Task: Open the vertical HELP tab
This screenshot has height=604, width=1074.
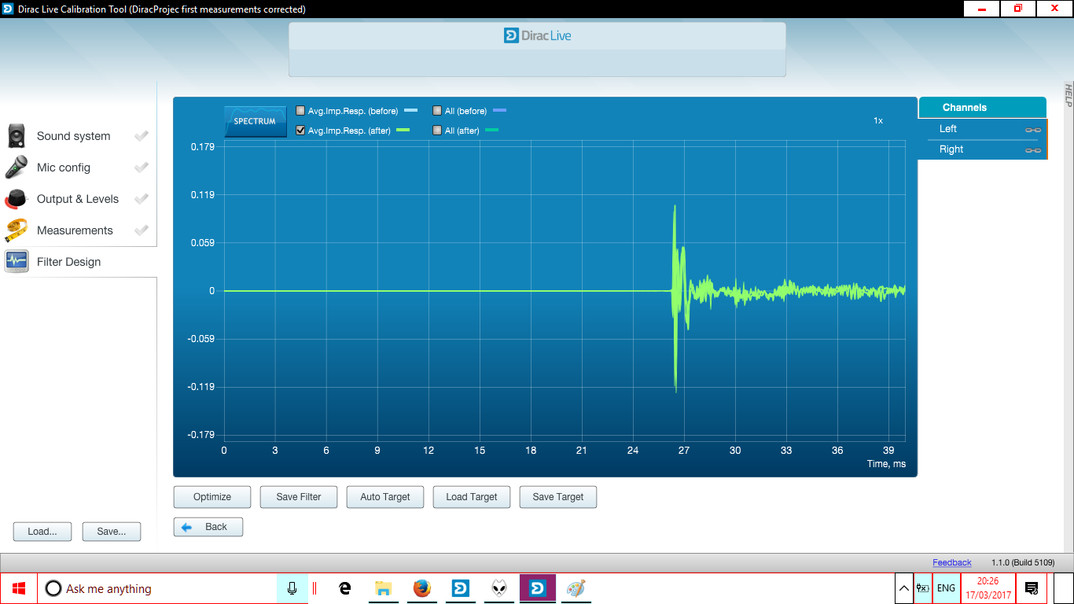Action: (1068, 95)
